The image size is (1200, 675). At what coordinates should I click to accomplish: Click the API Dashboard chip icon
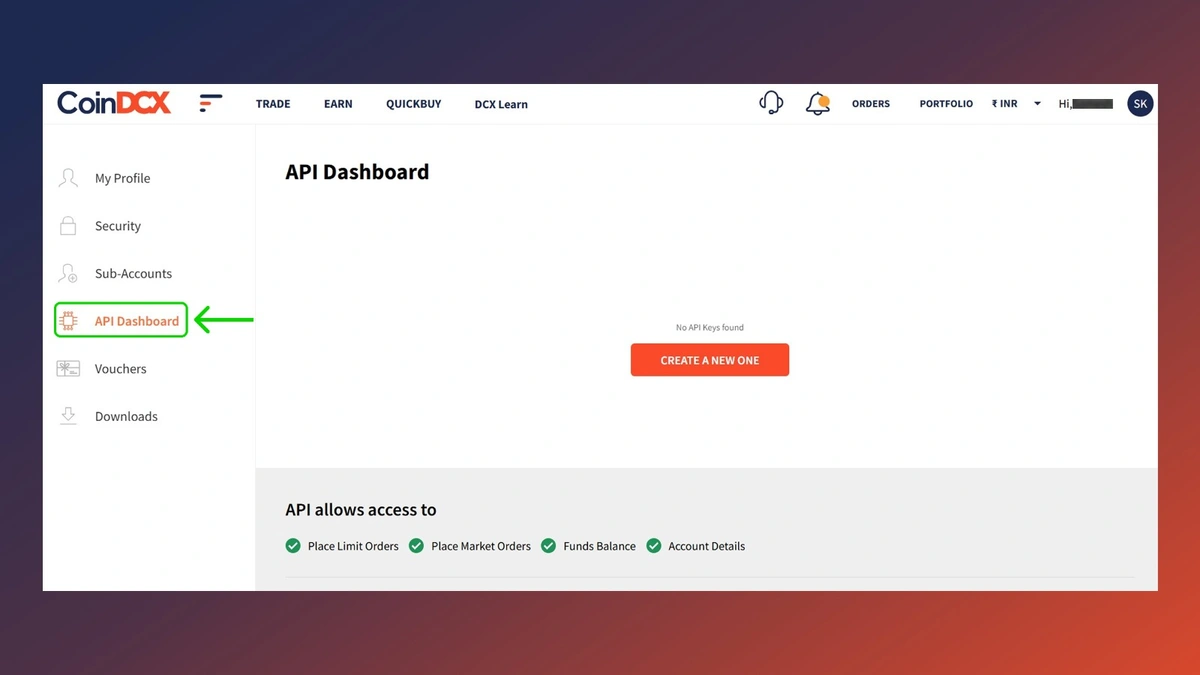coord(69,321)
